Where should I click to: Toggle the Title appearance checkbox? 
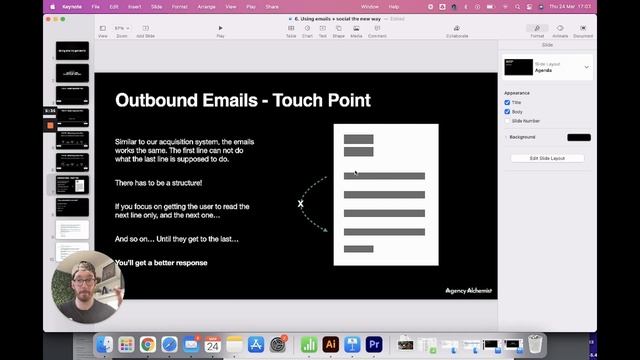click(507, 102)
